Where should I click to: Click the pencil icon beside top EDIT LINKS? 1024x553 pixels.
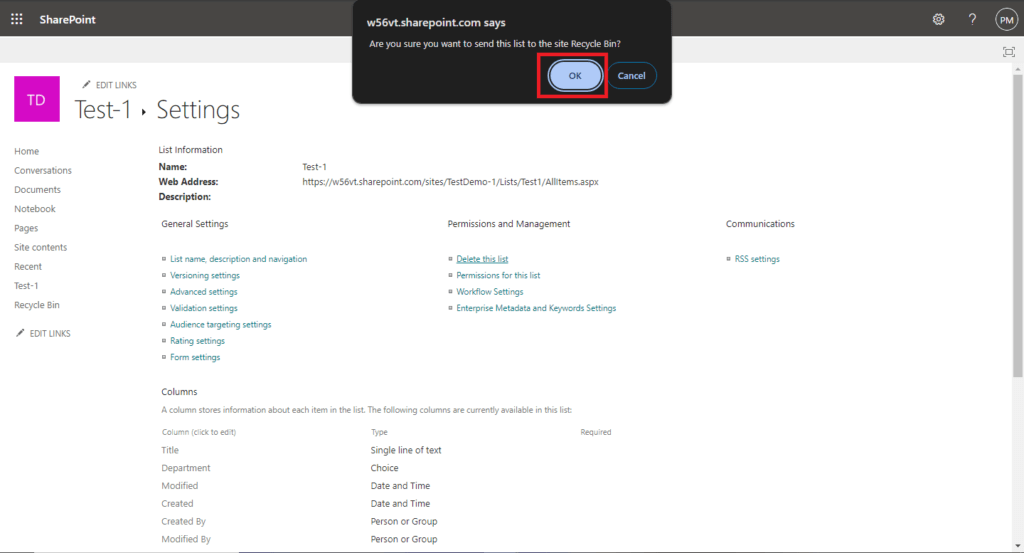coord(86,84)
